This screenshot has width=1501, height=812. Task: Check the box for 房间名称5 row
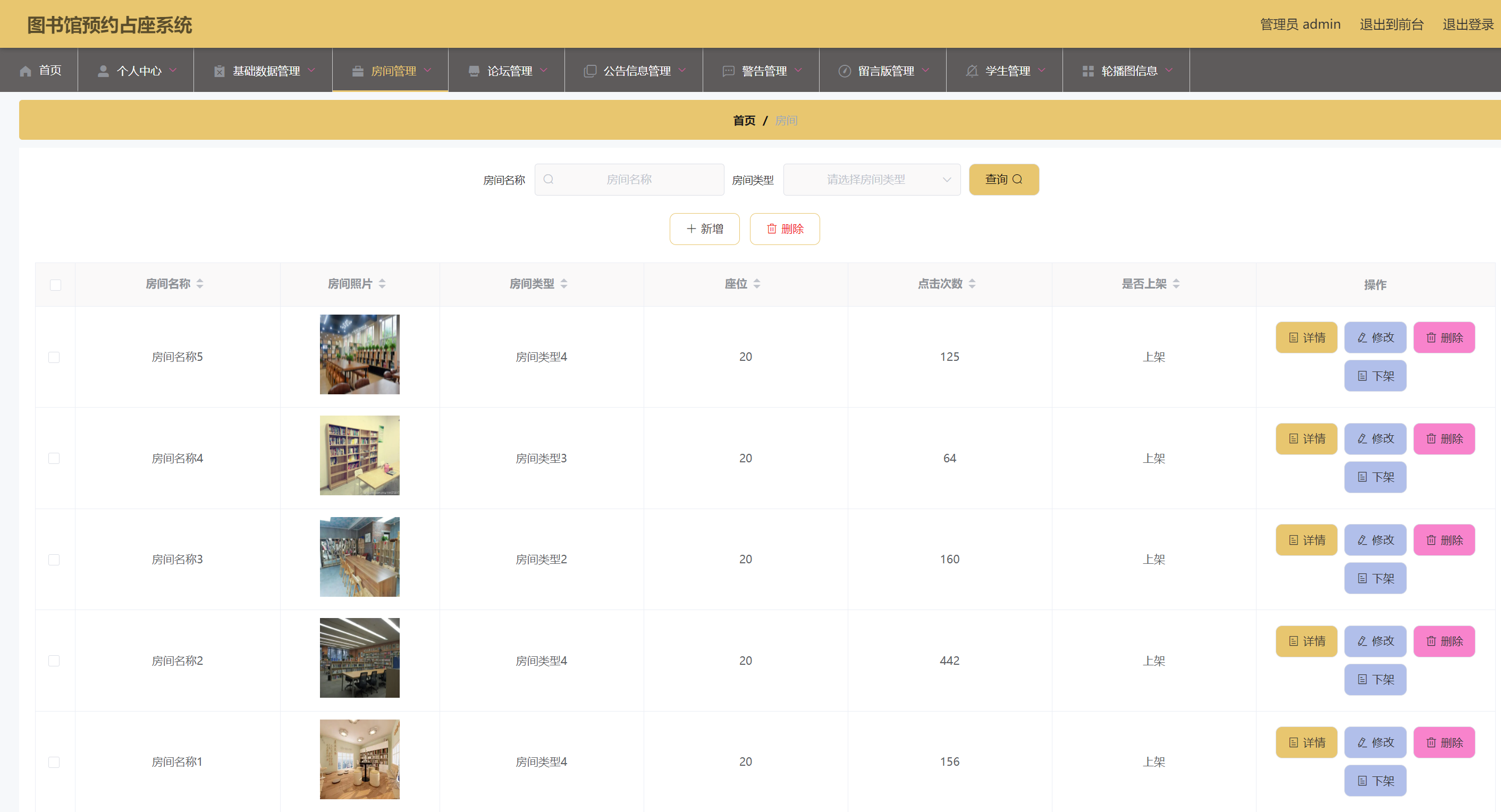pos(54,357)
